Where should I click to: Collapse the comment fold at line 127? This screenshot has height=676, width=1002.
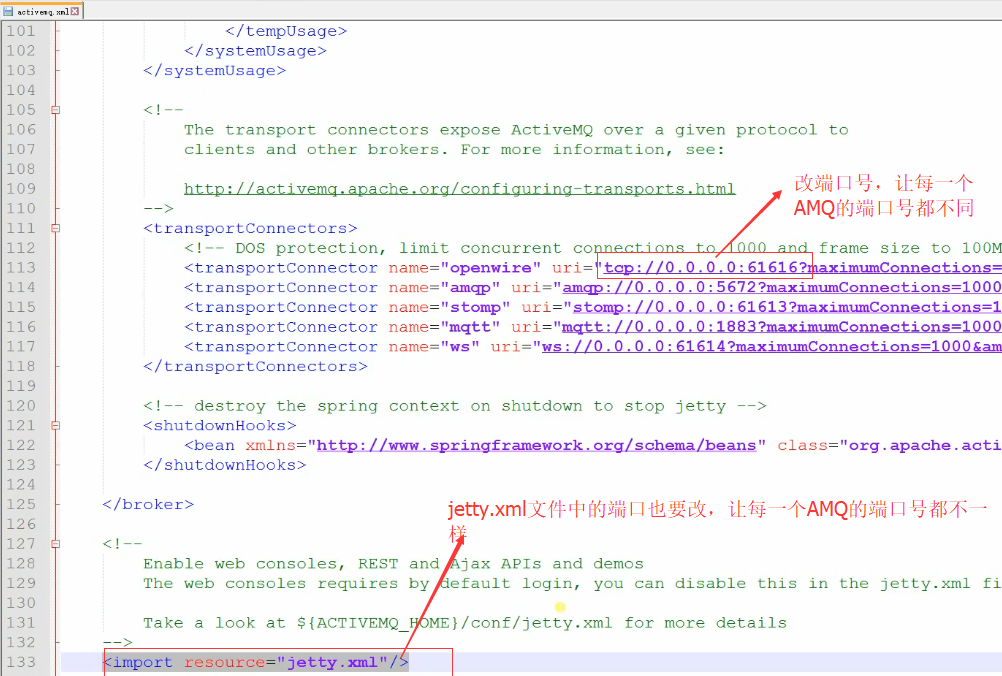pos(56,544)
